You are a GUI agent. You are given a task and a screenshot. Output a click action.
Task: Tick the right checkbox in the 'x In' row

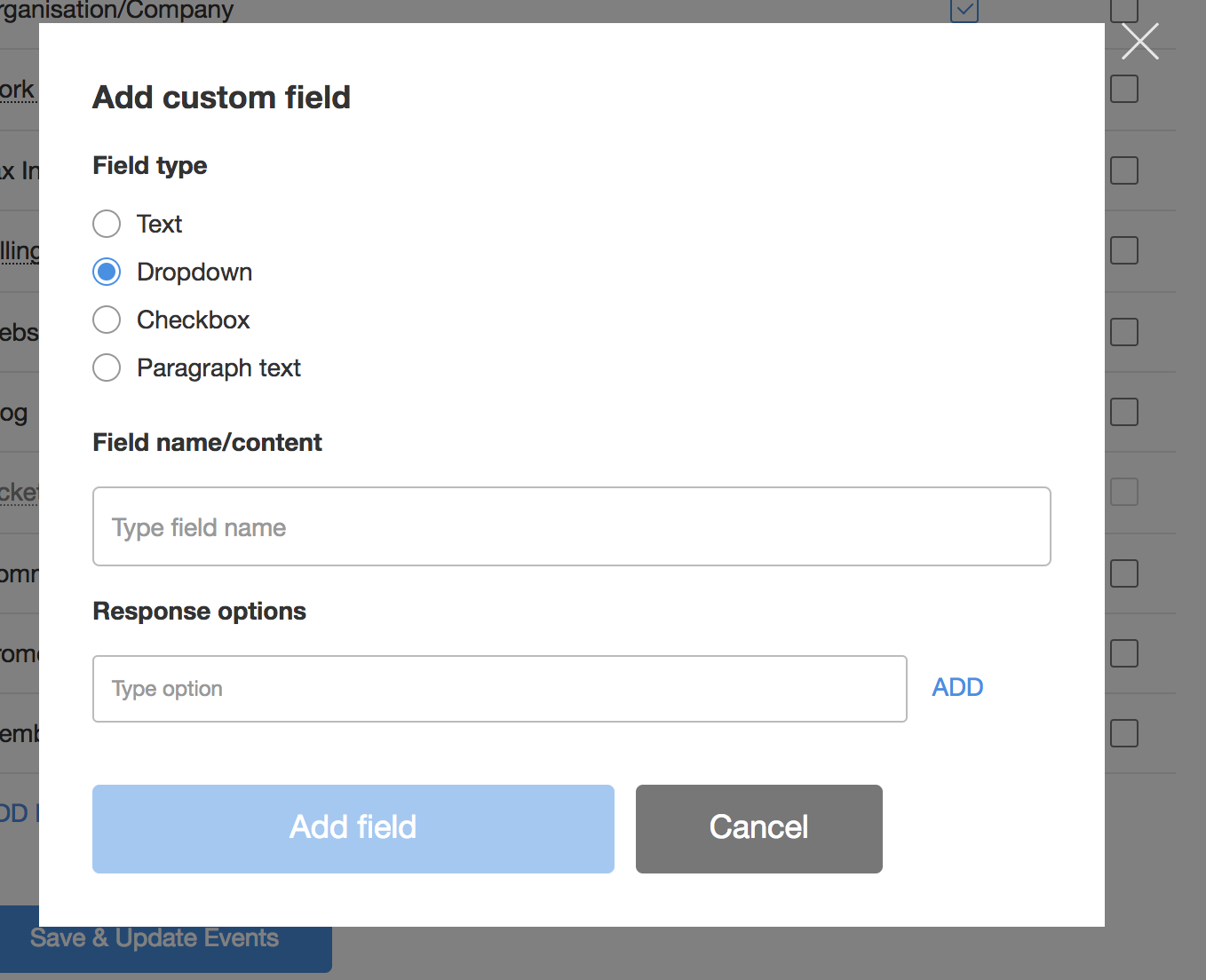(x=1124, y=170)
